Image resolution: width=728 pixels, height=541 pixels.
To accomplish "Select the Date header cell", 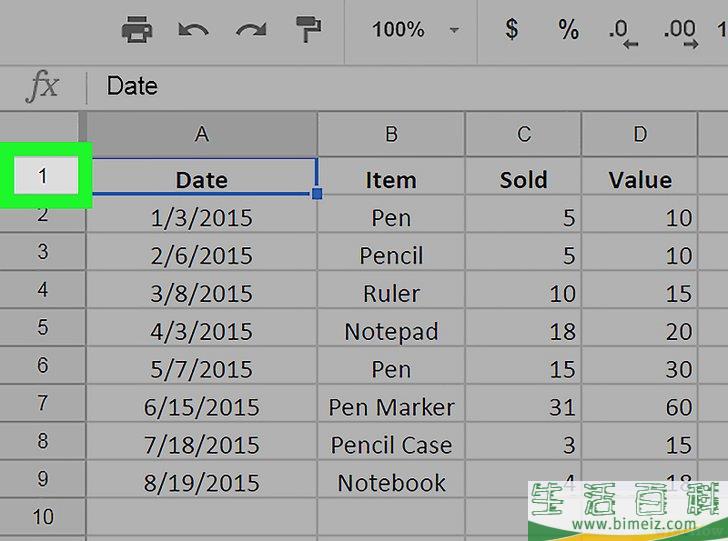I will pyautogui.click(x=202, y=179).
